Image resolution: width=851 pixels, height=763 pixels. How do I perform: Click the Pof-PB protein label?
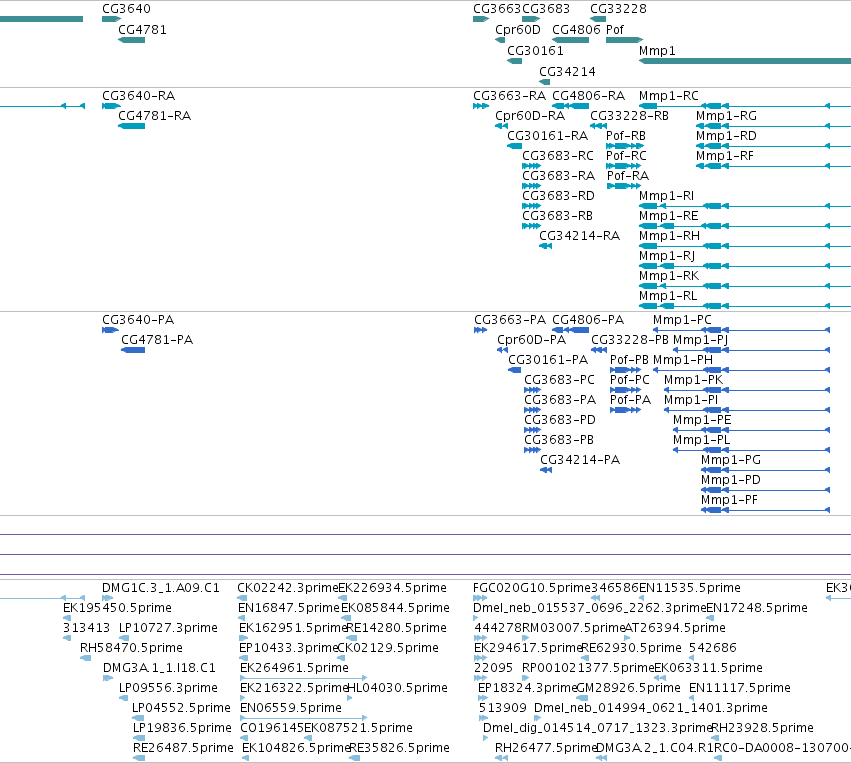coord(629,360)
